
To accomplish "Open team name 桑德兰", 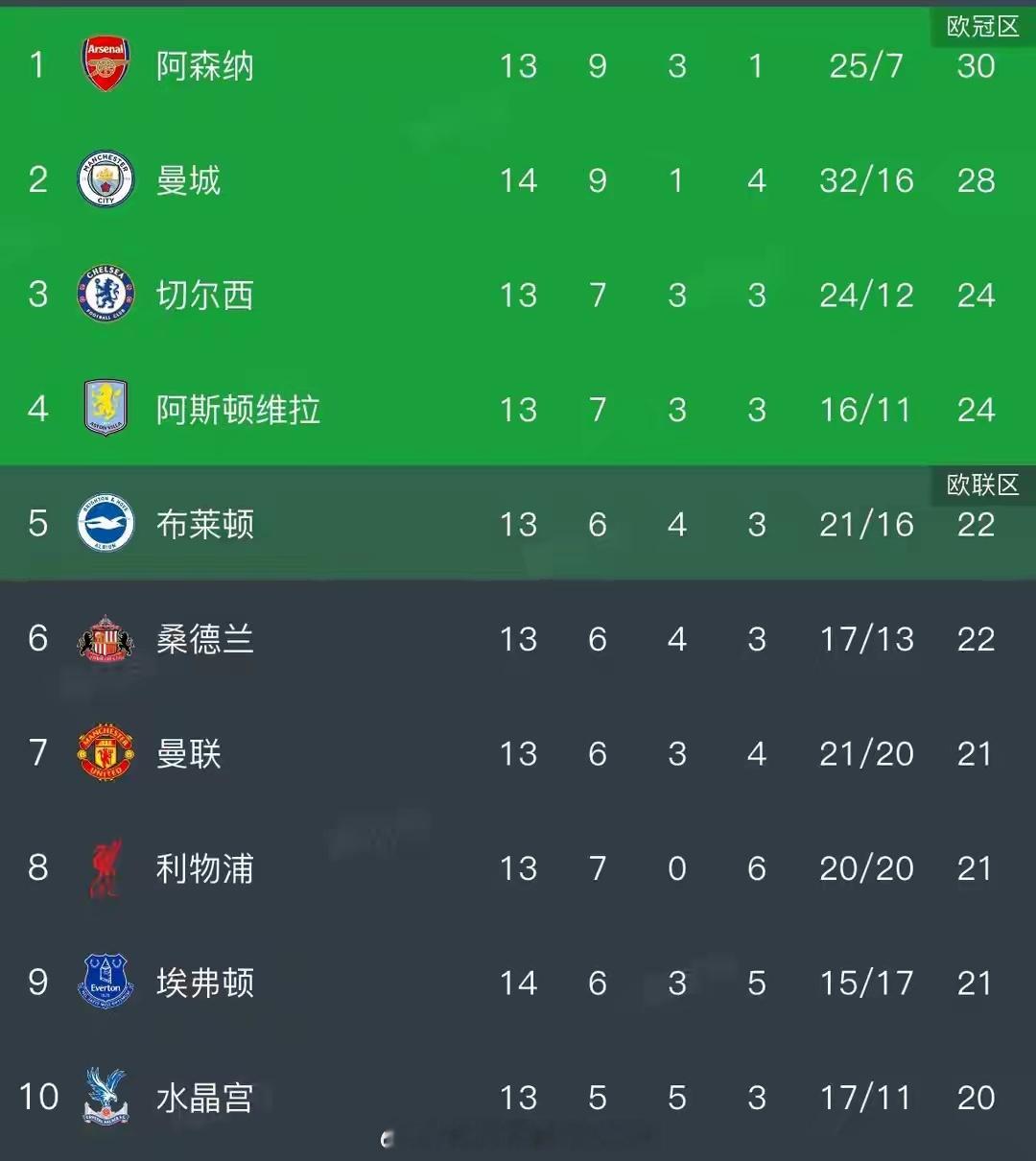I will click(x=205, y=639).
